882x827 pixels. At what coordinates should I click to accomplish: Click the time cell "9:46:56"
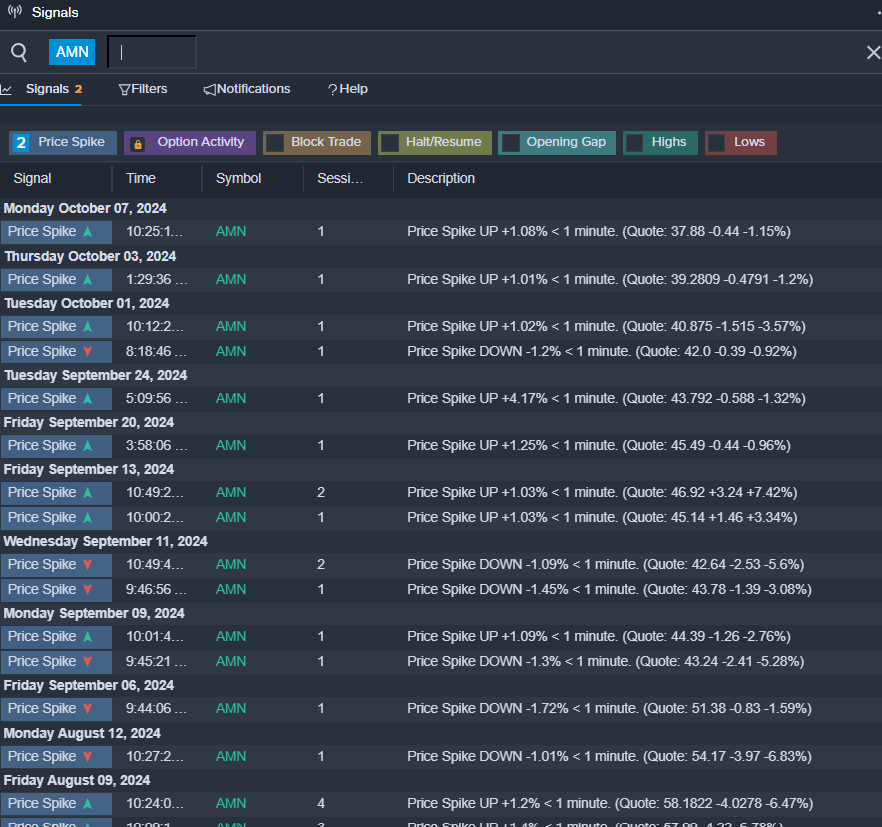156,590
